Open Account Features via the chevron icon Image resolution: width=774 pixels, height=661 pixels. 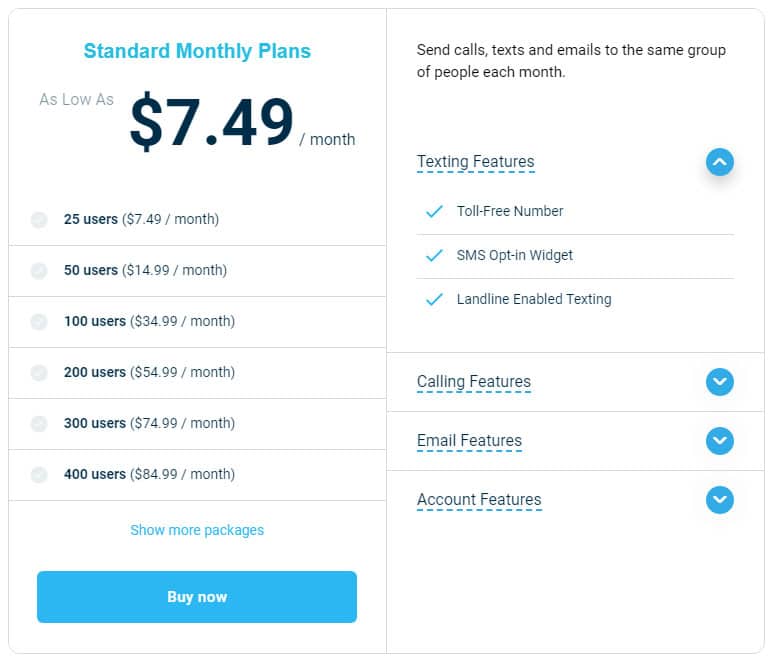[x=720, y=500]
